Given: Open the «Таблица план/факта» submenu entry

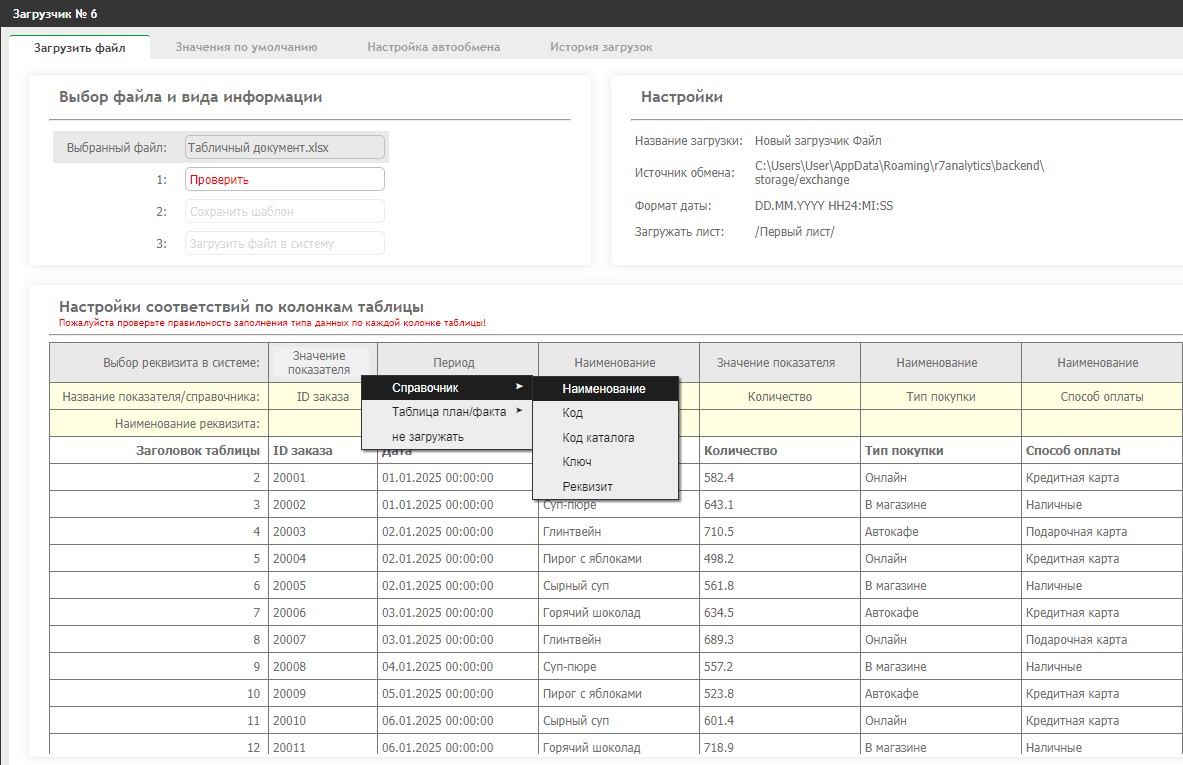Looking at the screenshot, I should [x=447, y=412].
